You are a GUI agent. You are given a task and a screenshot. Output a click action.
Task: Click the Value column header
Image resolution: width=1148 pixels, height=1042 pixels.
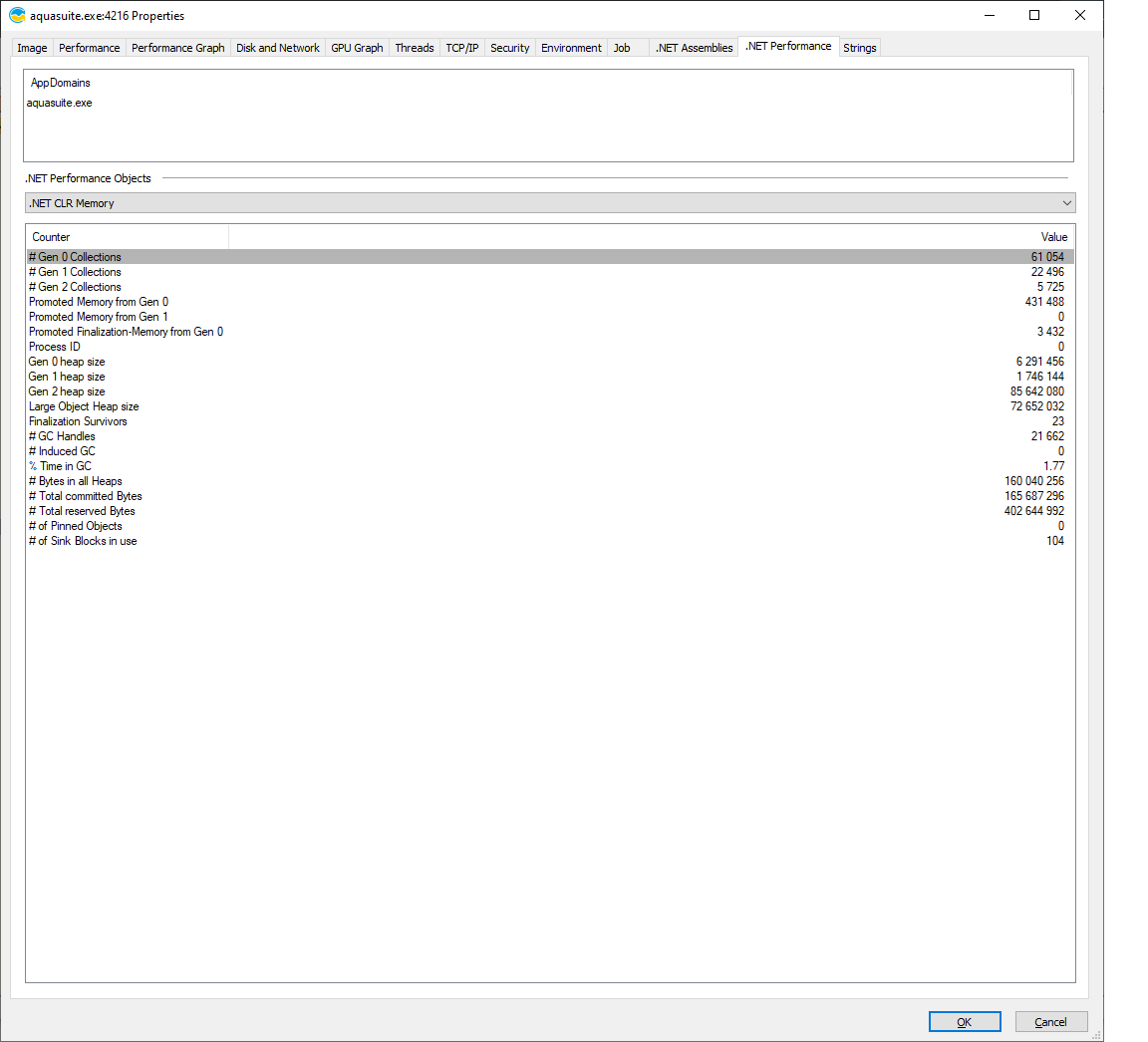(x=652, y=237)
